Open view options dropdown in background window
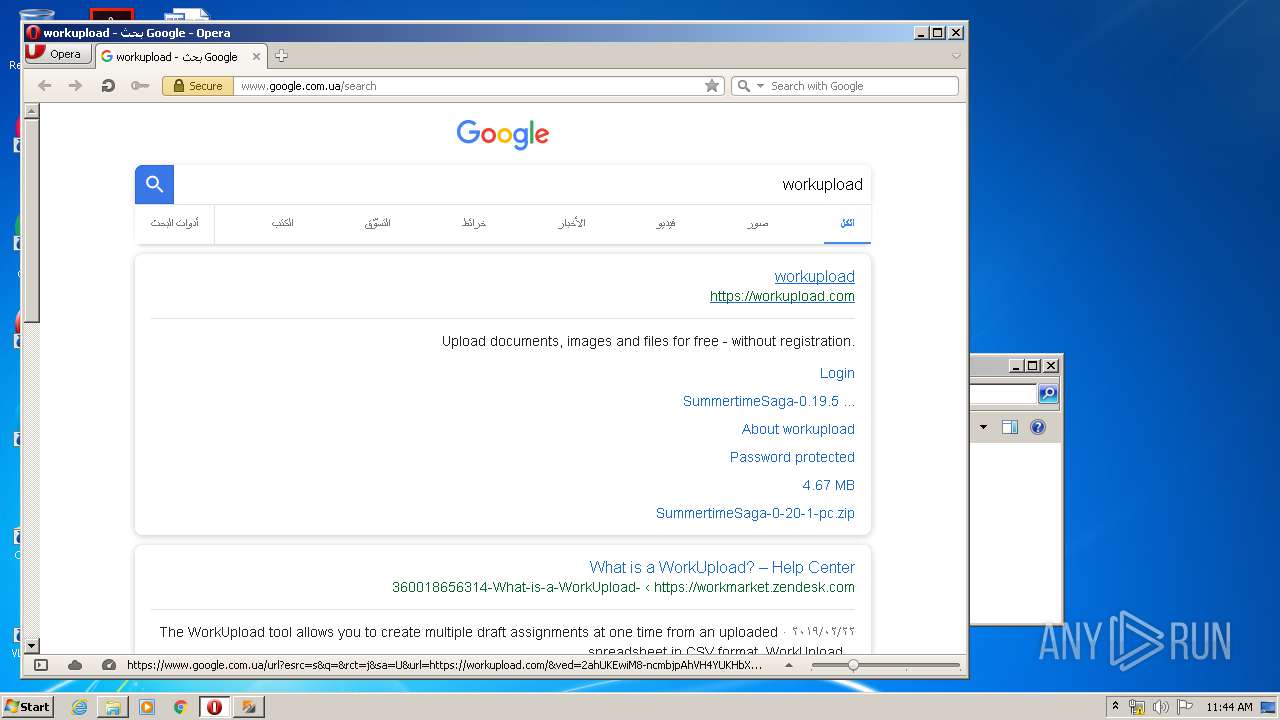Image resolution: width=1280 pixels, height=720 pixels. pos(983,427)
